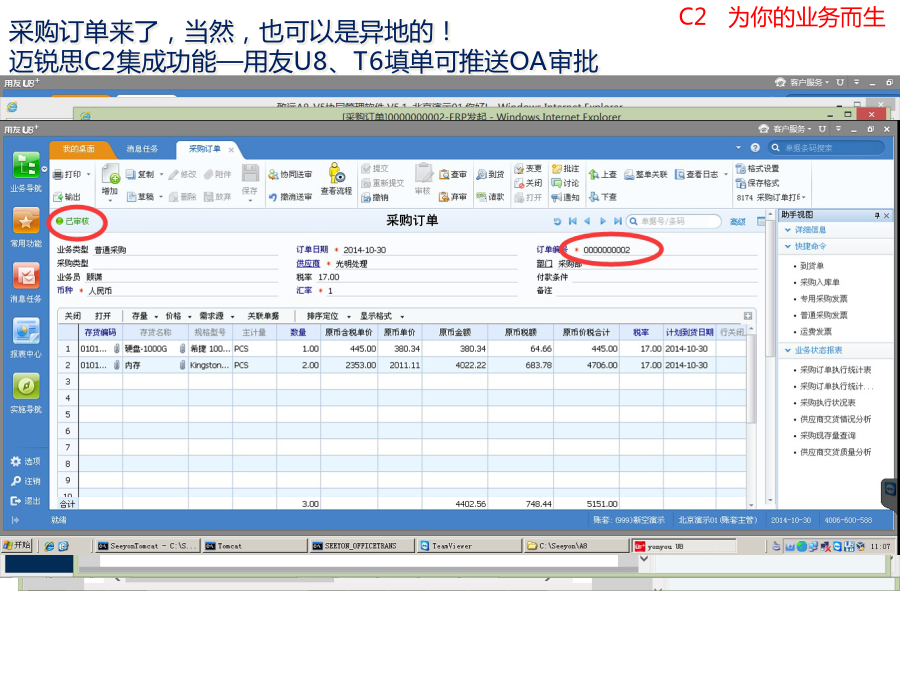Go to first record arrow
Screen dimensions: 900x675
572,221
